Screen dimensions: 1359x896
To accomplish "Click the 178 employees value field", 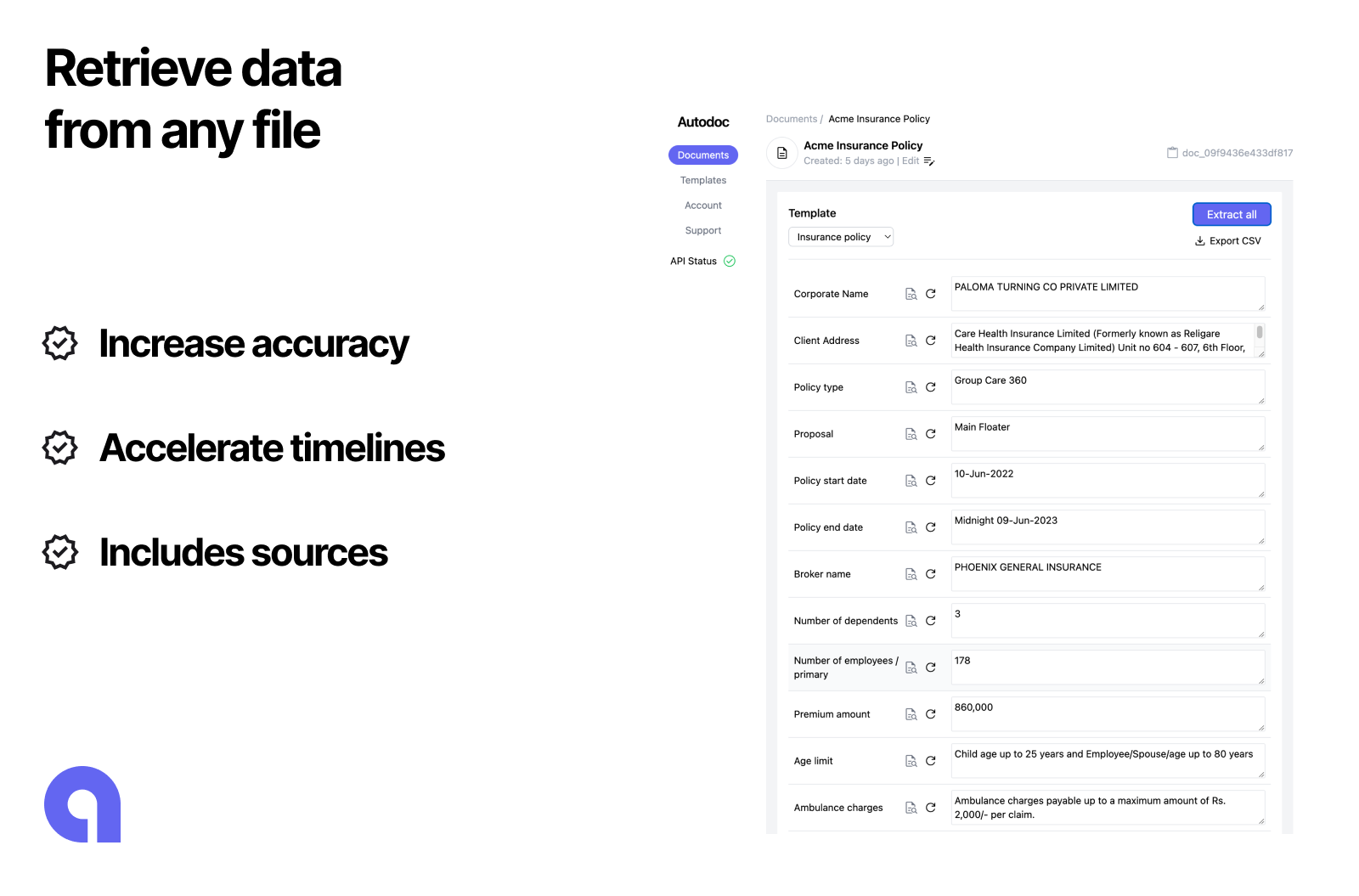I will pyautogui.click(x=1108, y=668).
